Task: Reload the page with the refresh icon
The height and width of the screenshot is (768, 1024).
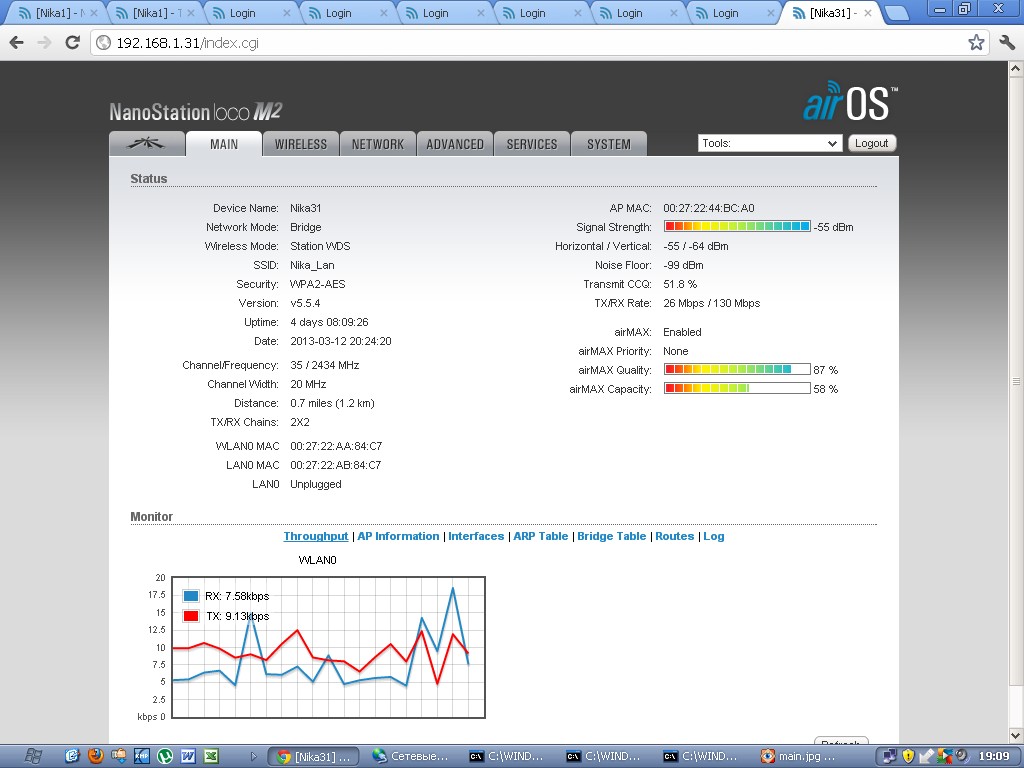Action: click(72, 43)
